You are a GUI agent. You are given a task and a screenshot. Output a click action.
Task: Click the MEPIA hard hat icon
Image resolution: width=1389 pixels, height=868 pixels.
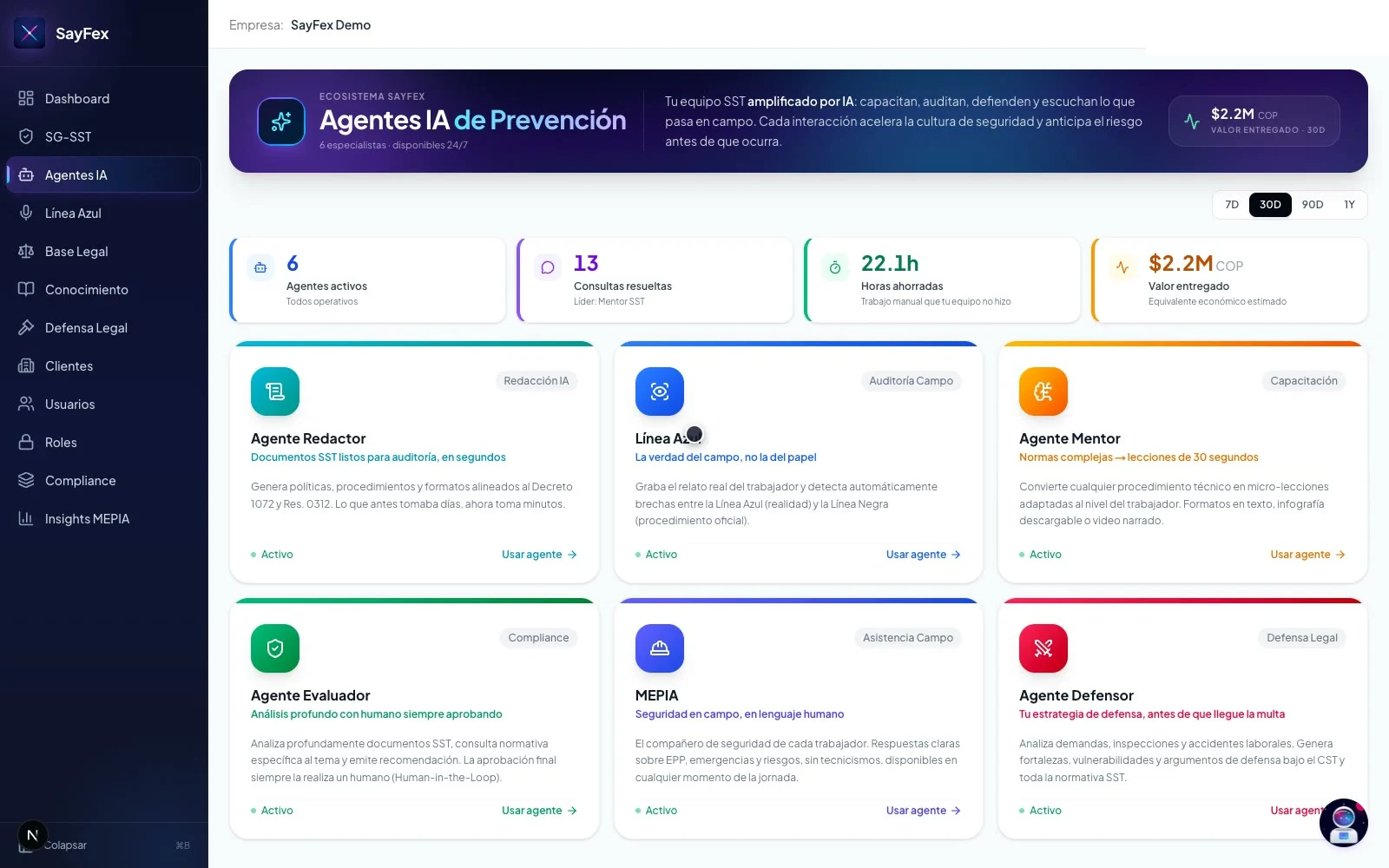[660, 648]
